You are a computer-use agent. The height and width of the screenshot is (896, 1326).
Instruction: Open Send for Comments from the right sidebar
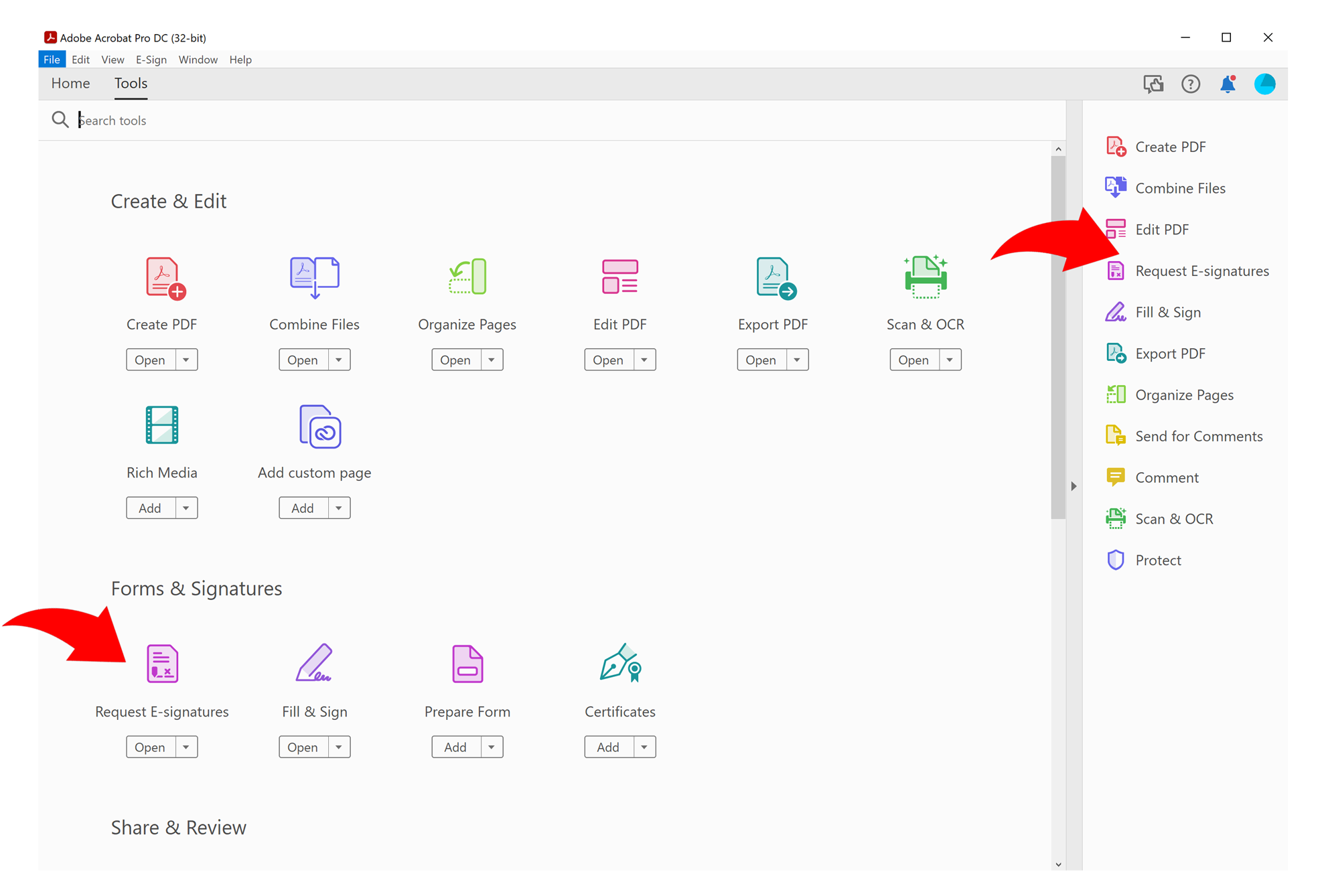(x=1185, y=437)
